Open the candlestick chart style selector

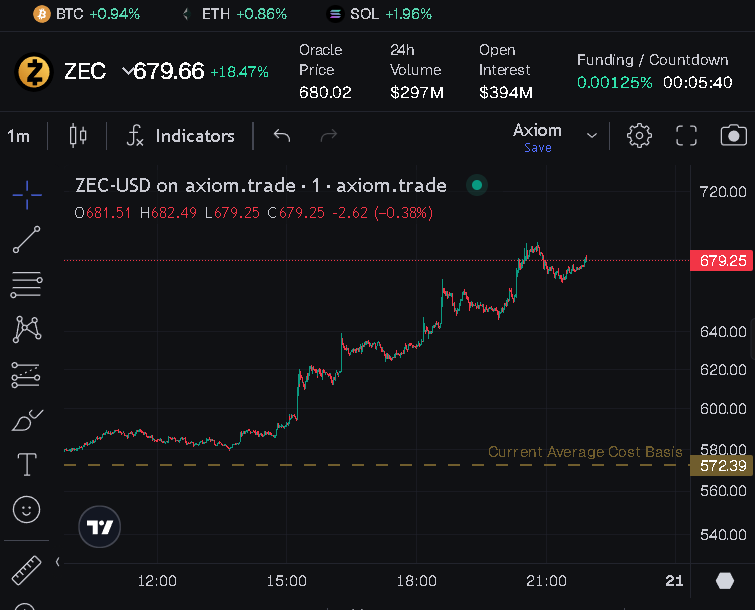pyautogui.click(x=78, y=136)
